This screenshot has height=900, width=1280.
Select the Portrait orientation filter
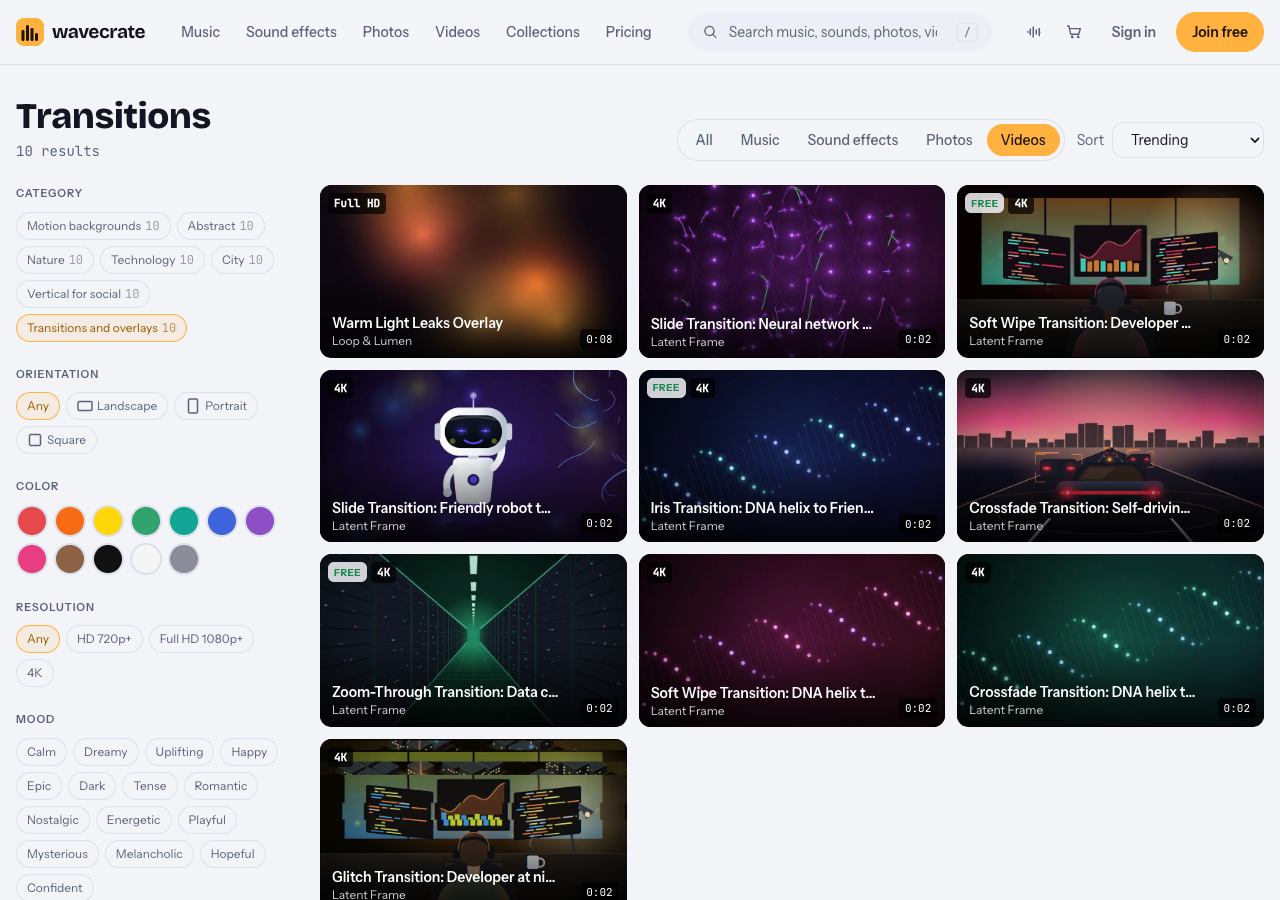(216, 406)
